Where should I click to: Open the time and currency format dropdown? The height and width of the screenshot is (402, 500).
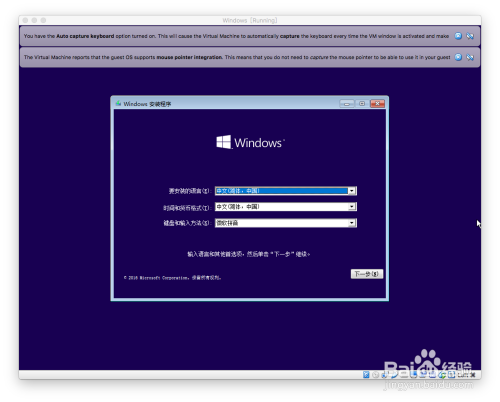[352, 207]
